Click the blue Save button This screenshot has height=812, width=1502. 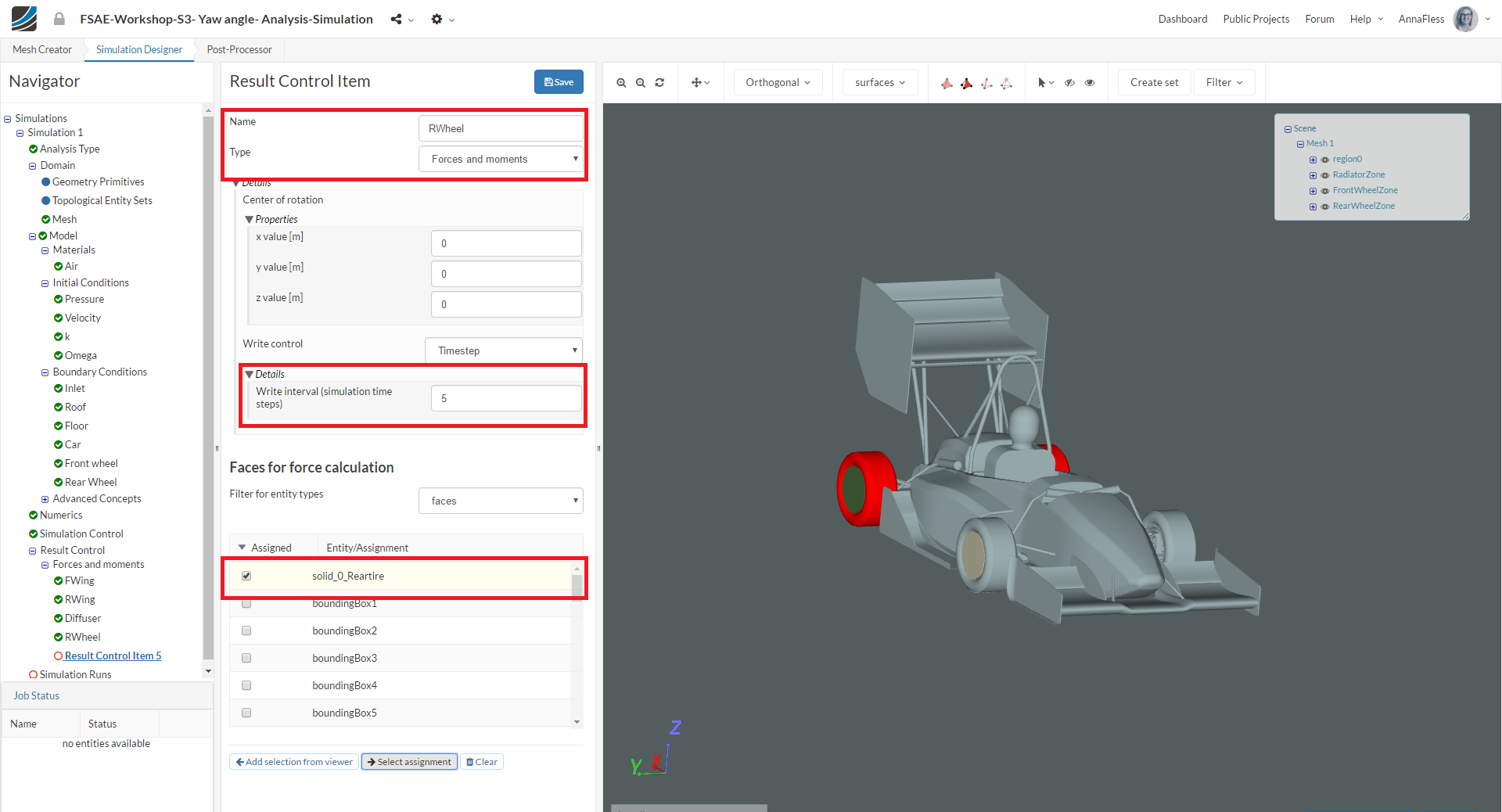(559, 82)
